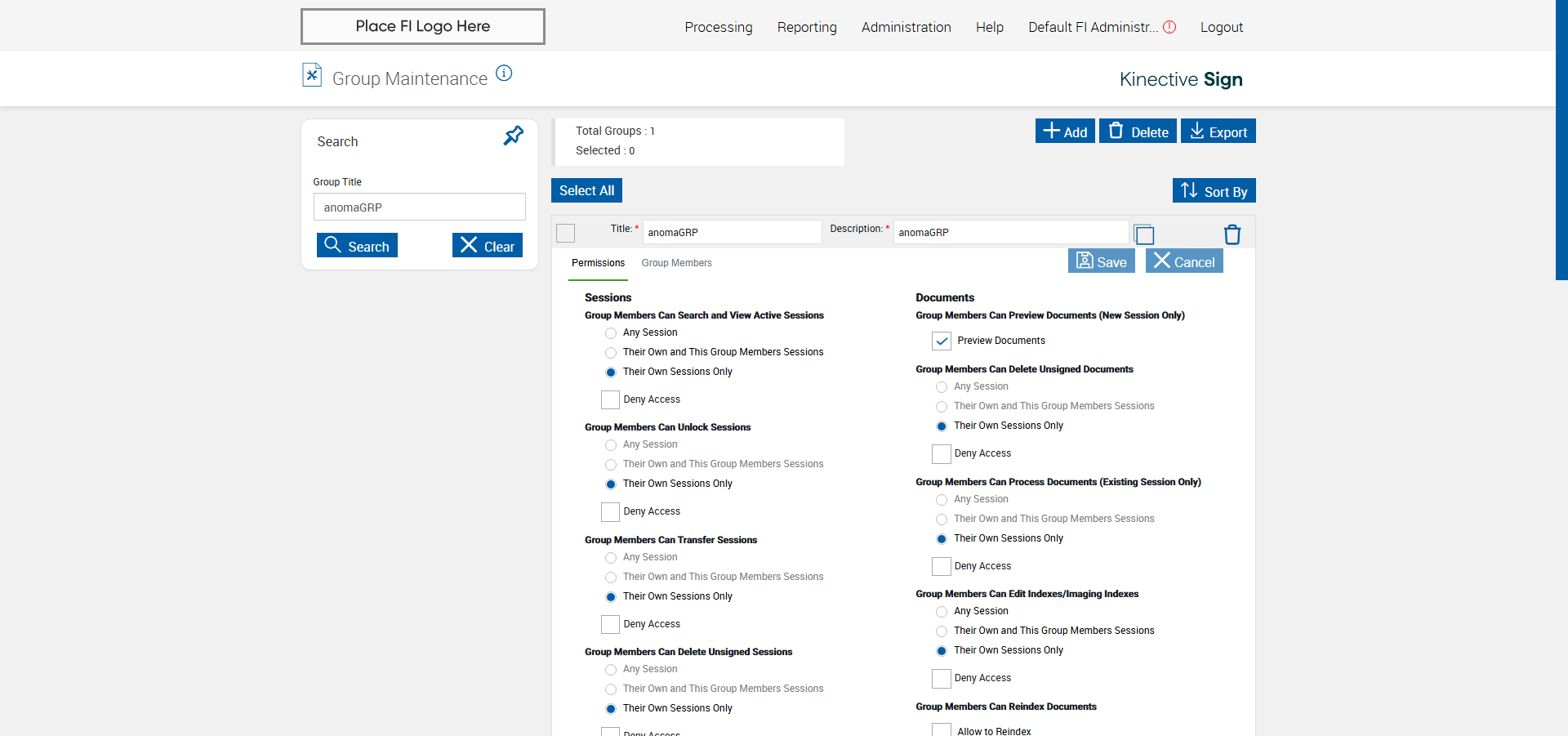Image resolution: width=1568 pixels, height=736 pixels.
Task: Click the Add group button
Action: pos(1065,132)
